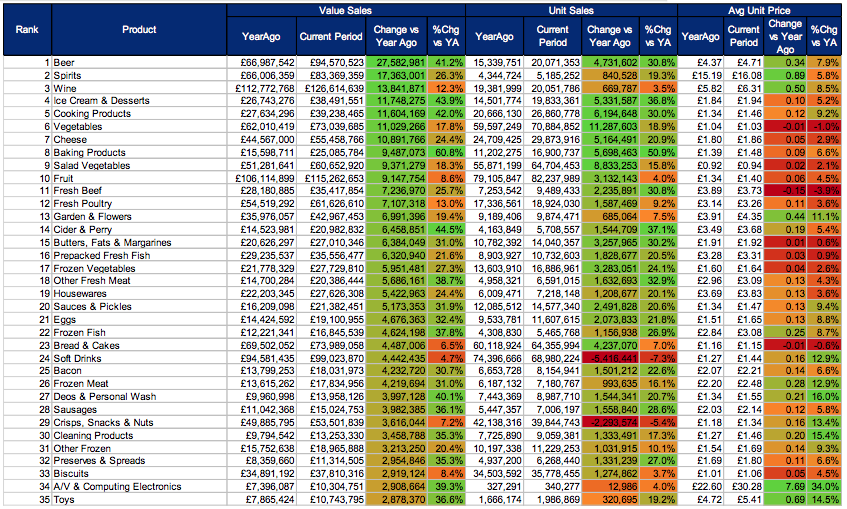This screenshot has height=509, width=847.
Task: Select the Cider & Perry cell
Action: coord(139,230)
